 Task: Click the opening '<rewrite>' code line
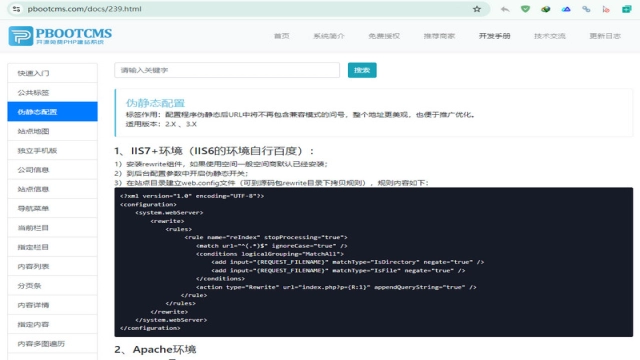[x=167, y=221]
